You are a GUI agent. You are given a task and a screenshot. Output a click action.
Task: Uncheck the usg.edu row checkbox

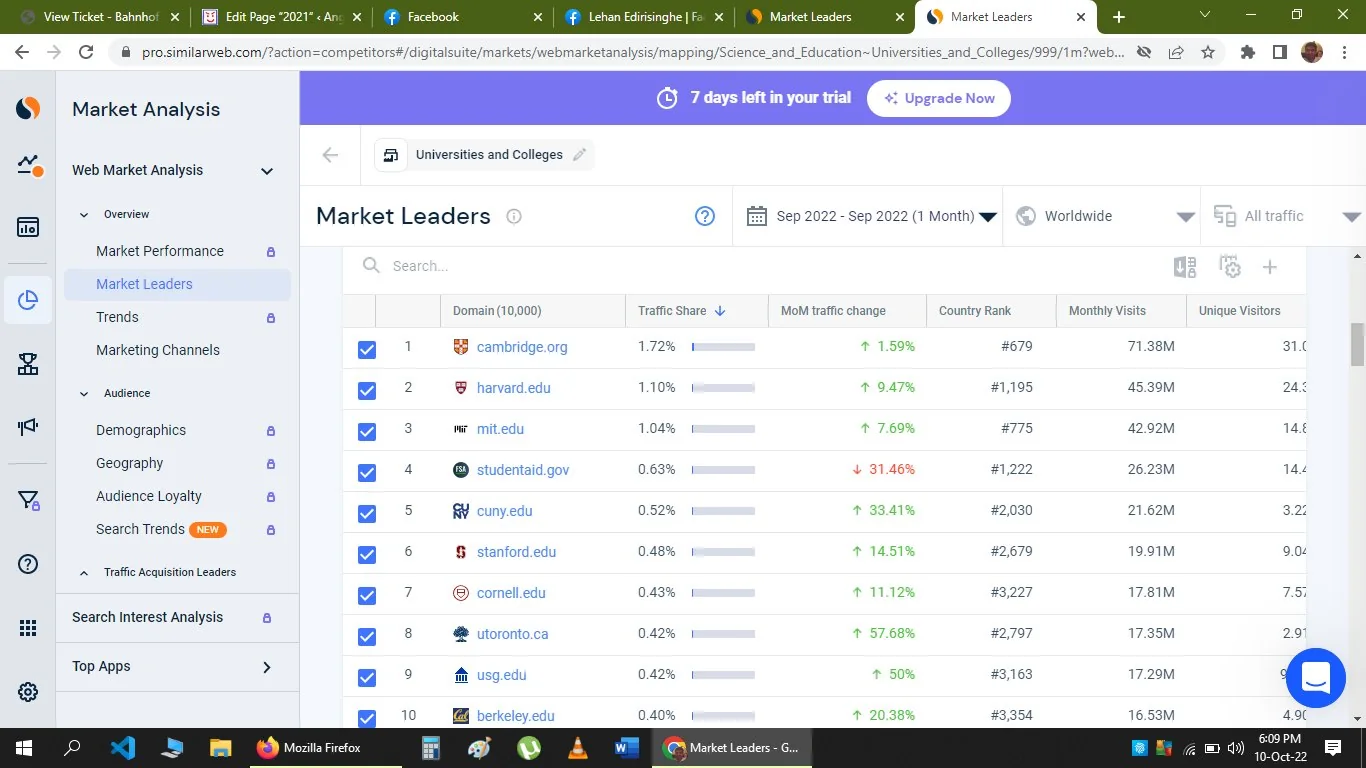point(367,677)
